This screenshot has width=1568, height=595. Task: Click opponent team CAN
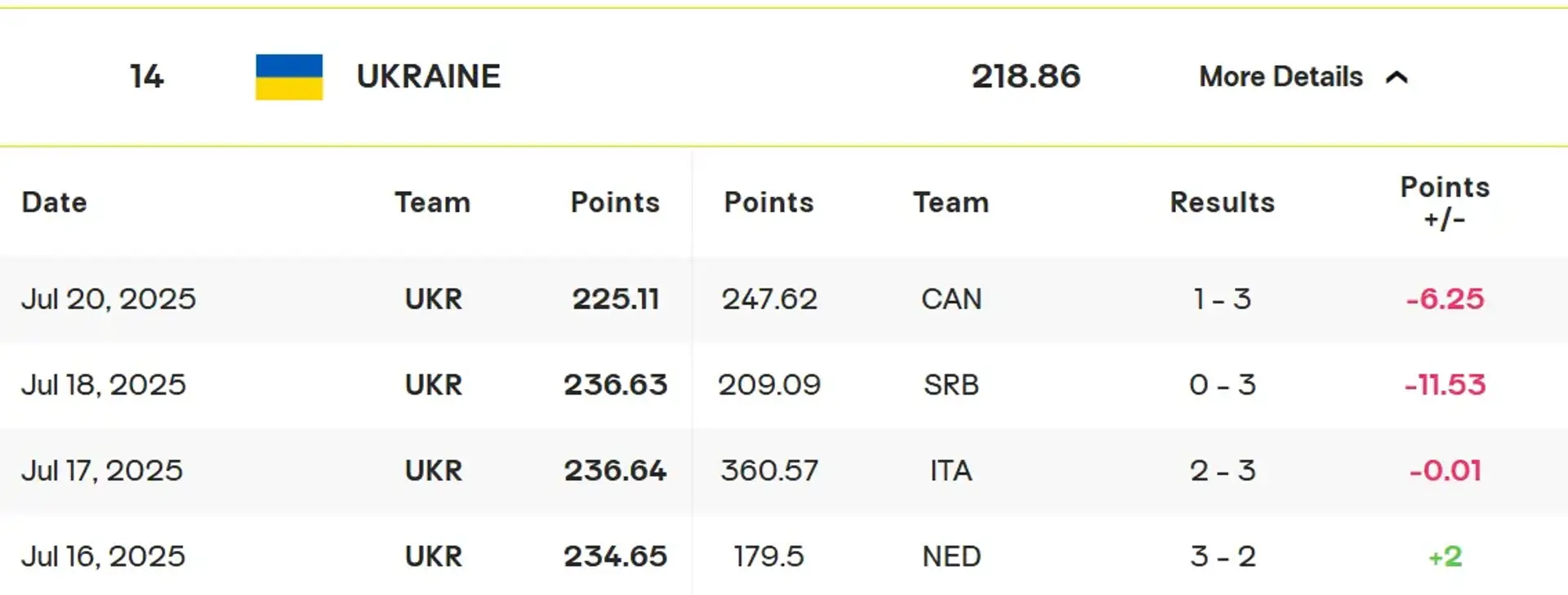pyautogui.click(x=951, y=299)
